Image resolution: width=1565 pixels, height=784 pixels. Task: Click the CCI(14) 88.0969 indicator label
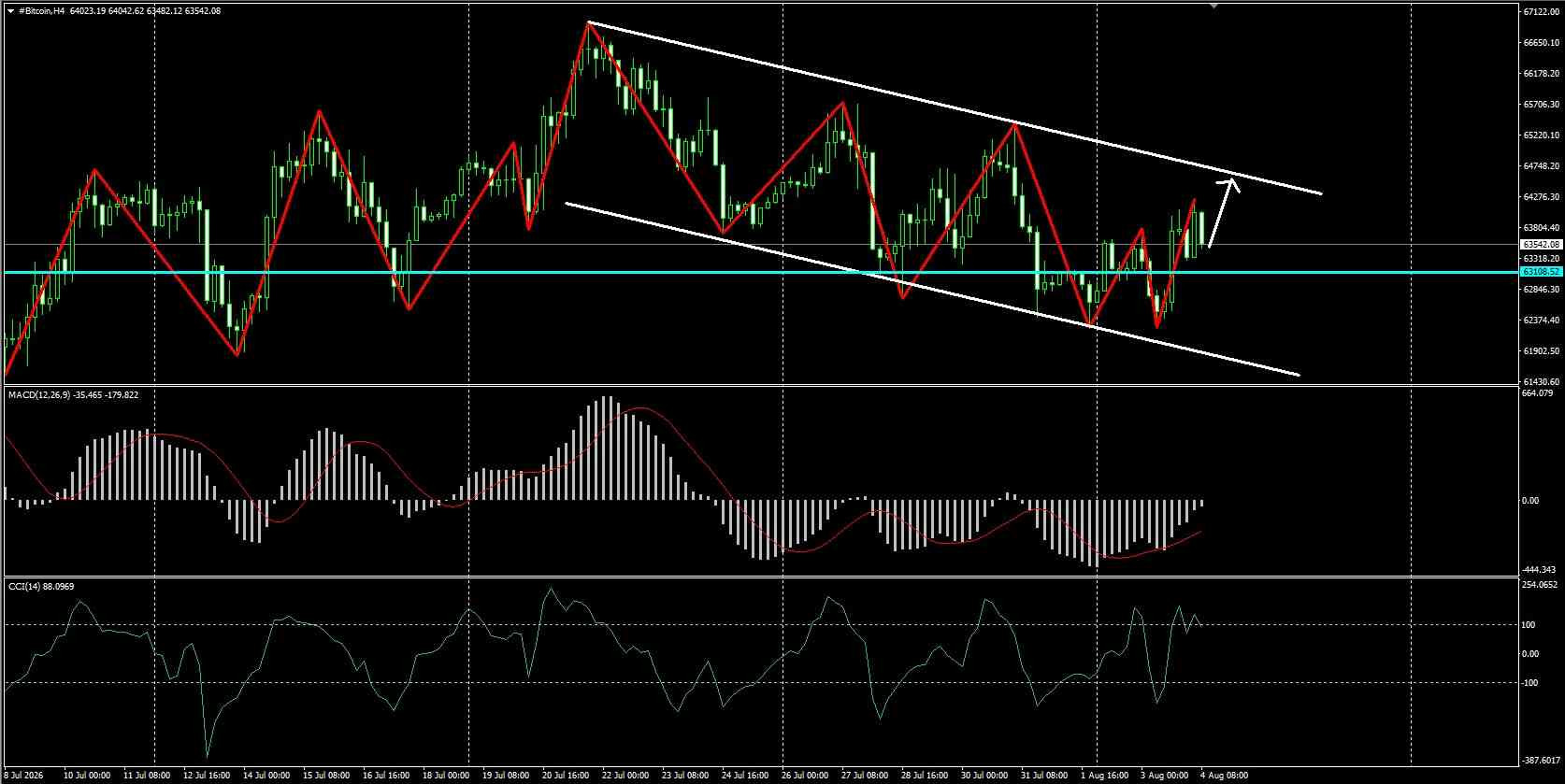[x=41, y=587]
